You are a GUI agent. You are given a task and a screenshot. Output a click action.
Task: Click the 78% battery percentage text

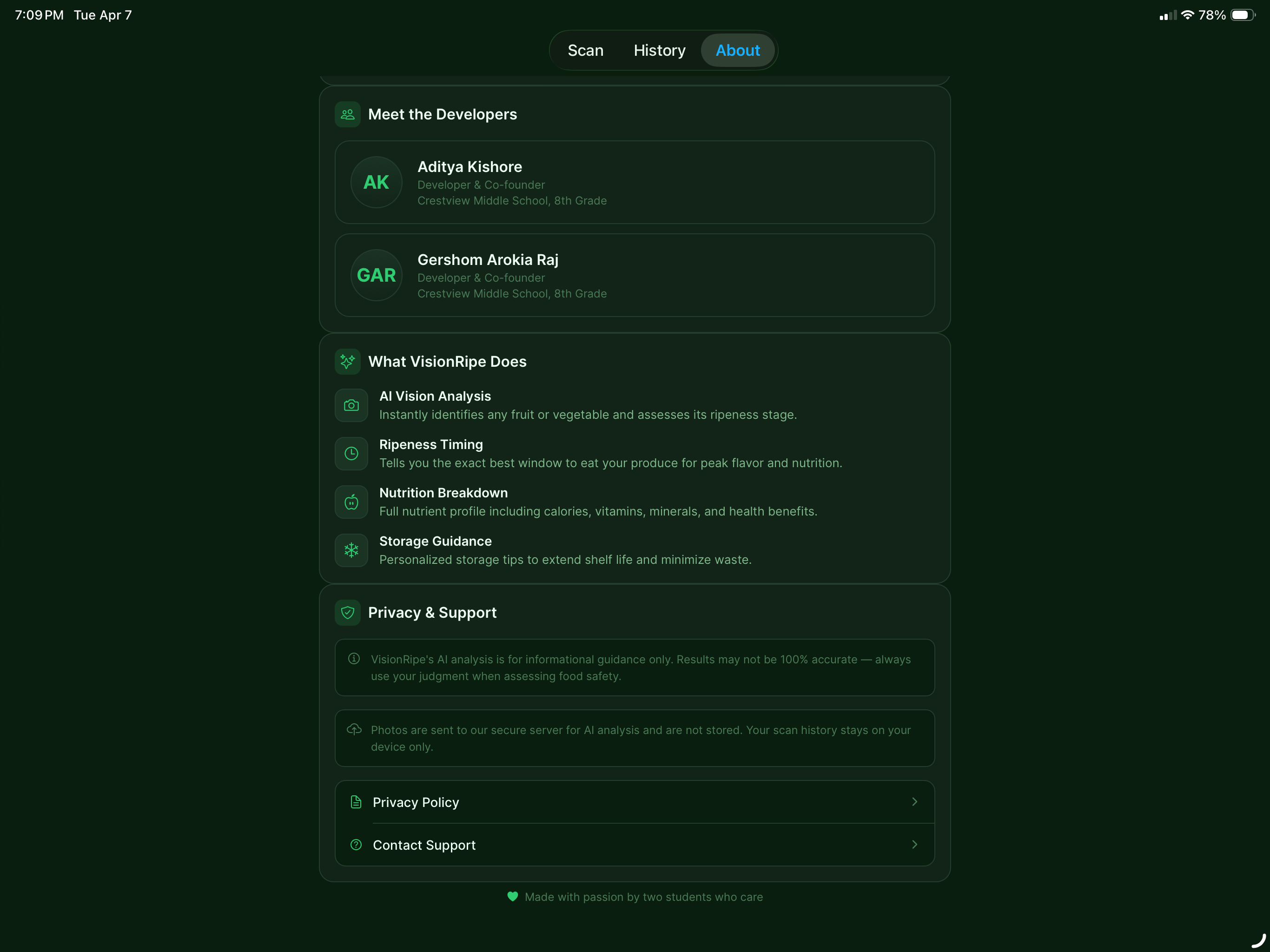(1211, 15)
